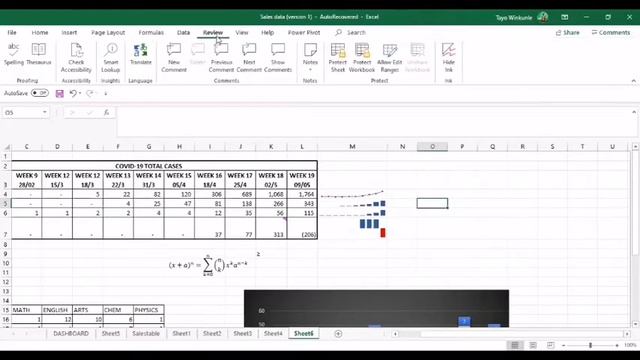640x360 pixels.
Task: Go to Previous Comment
Action: coord(222,58)
